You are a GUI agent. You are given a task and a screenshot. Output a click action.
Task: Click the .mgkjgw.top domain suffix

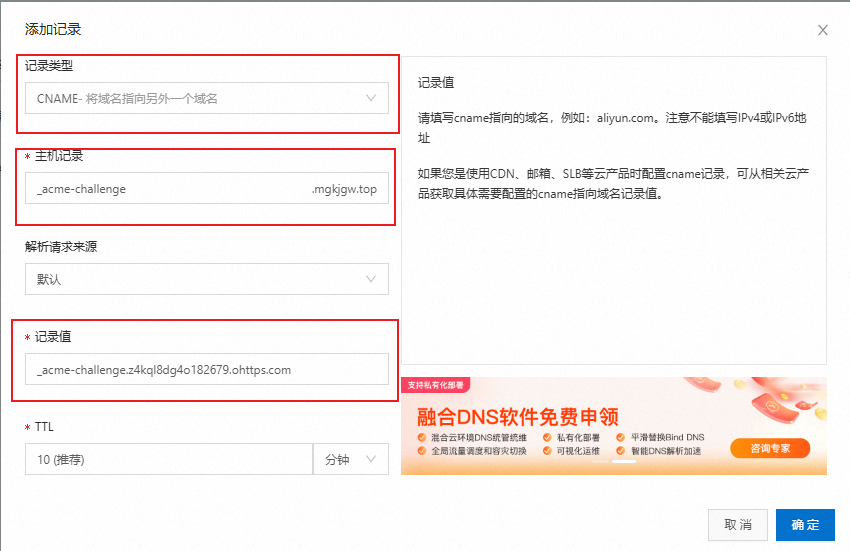pyautogui.click(x=344, y=189)
